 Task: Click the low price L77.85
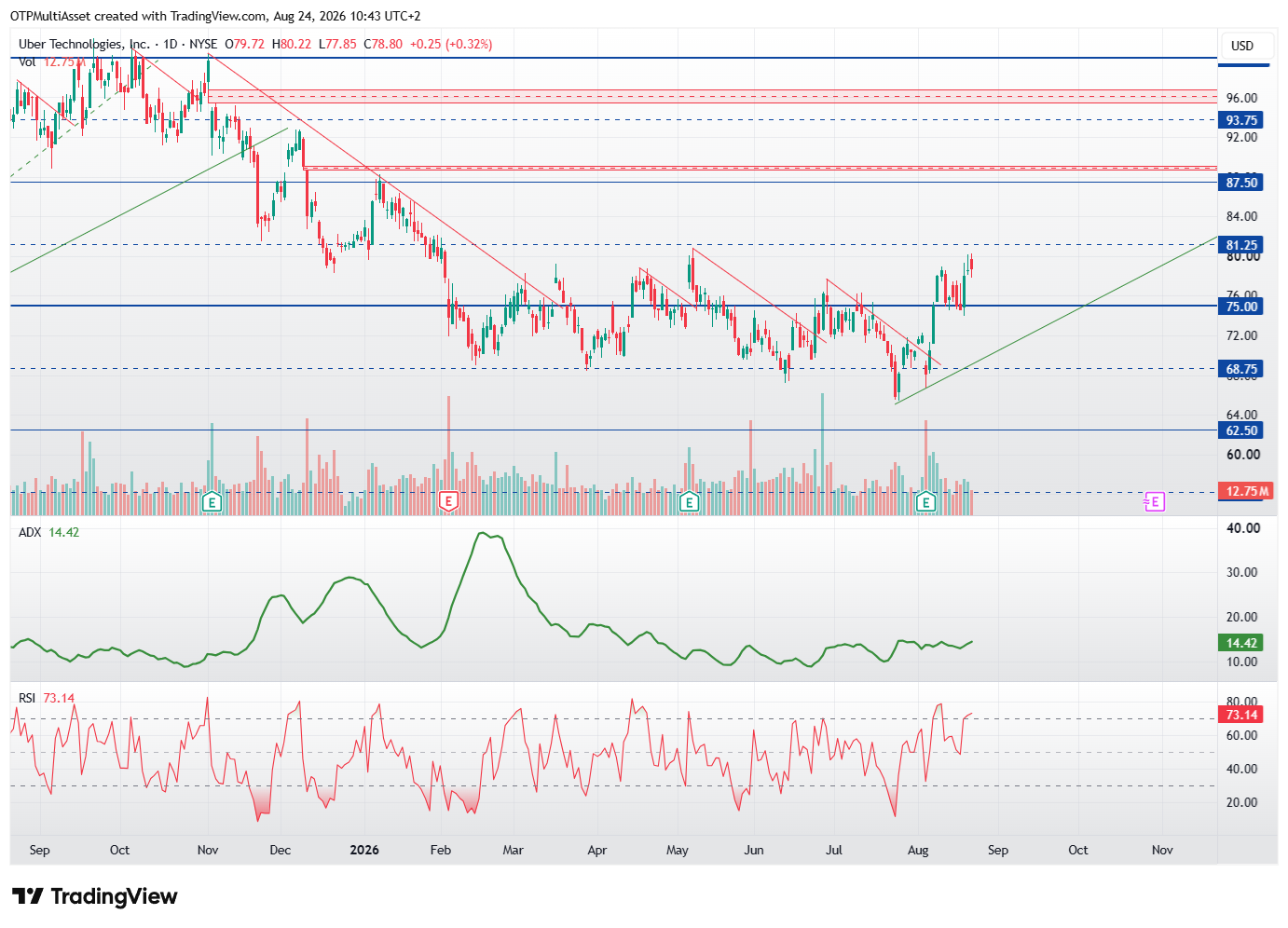tap(337, 44)
